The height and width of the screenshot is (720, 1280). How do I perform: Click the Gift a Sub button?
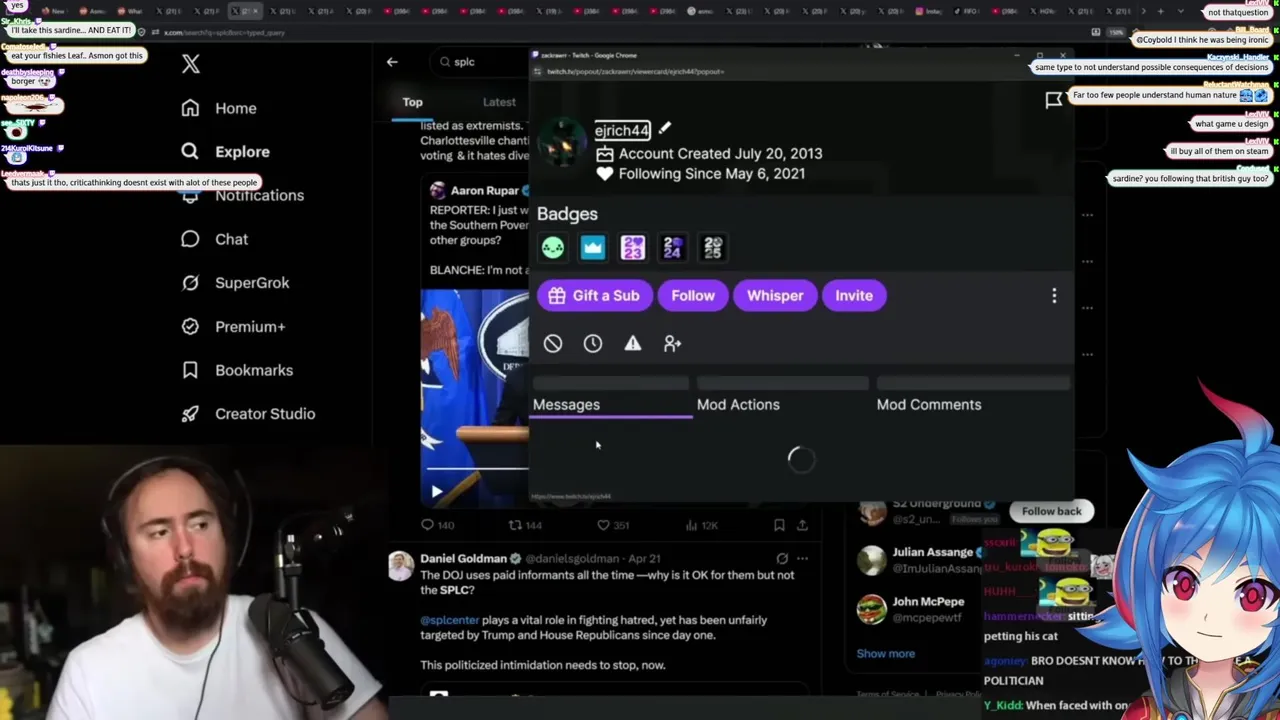coord(593,295)
